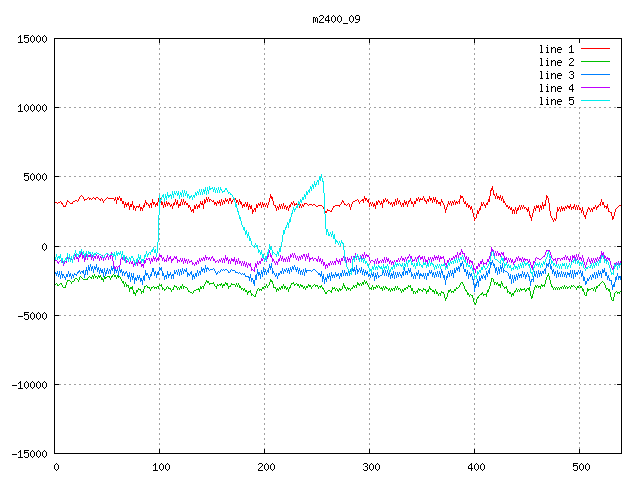640x480 pixels.
Task: Select the "line 2" legend label
Action: click(557, 62)
